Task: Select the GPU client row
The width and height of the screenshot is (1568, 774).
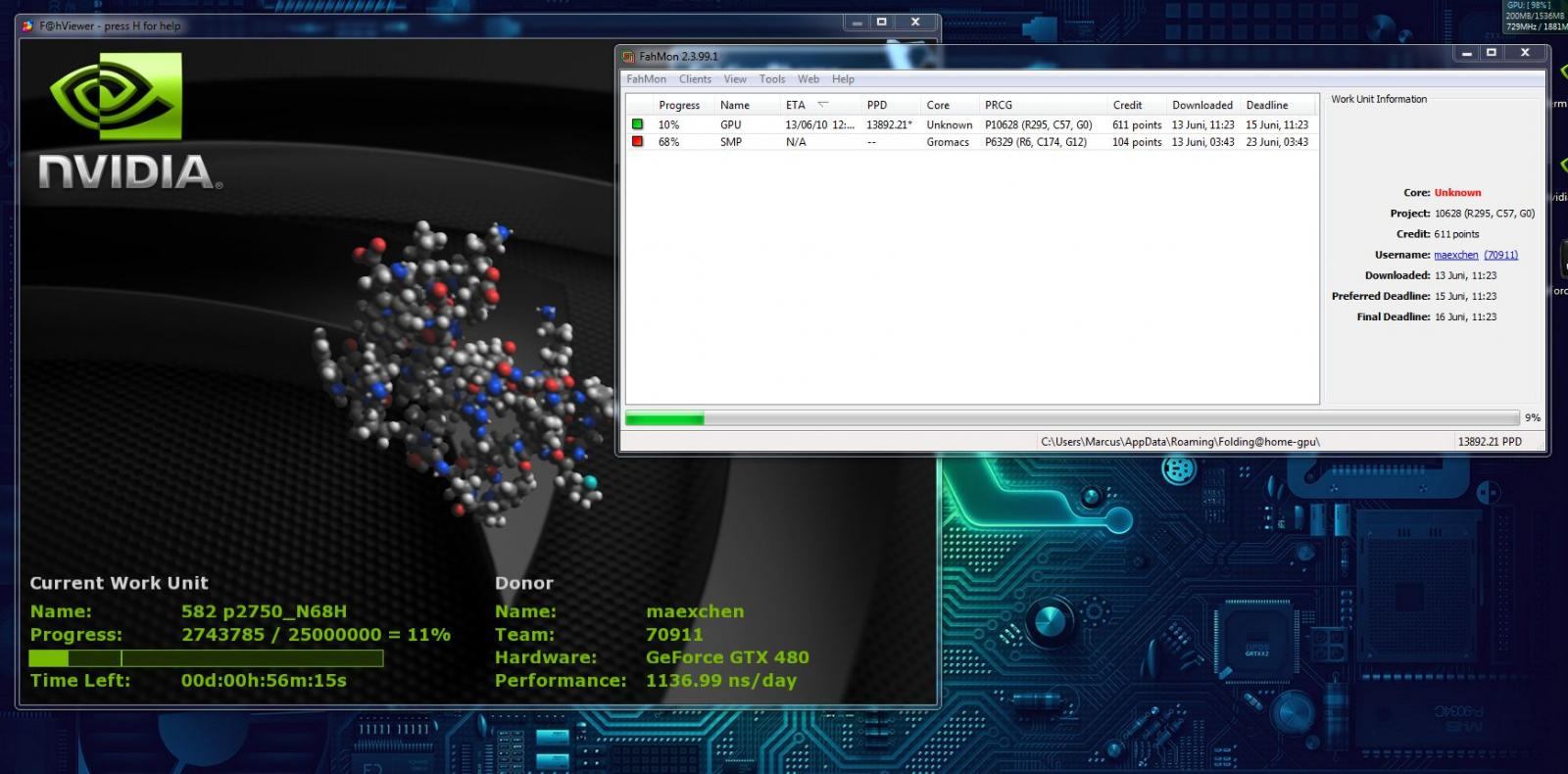Action: click(971, 124)
